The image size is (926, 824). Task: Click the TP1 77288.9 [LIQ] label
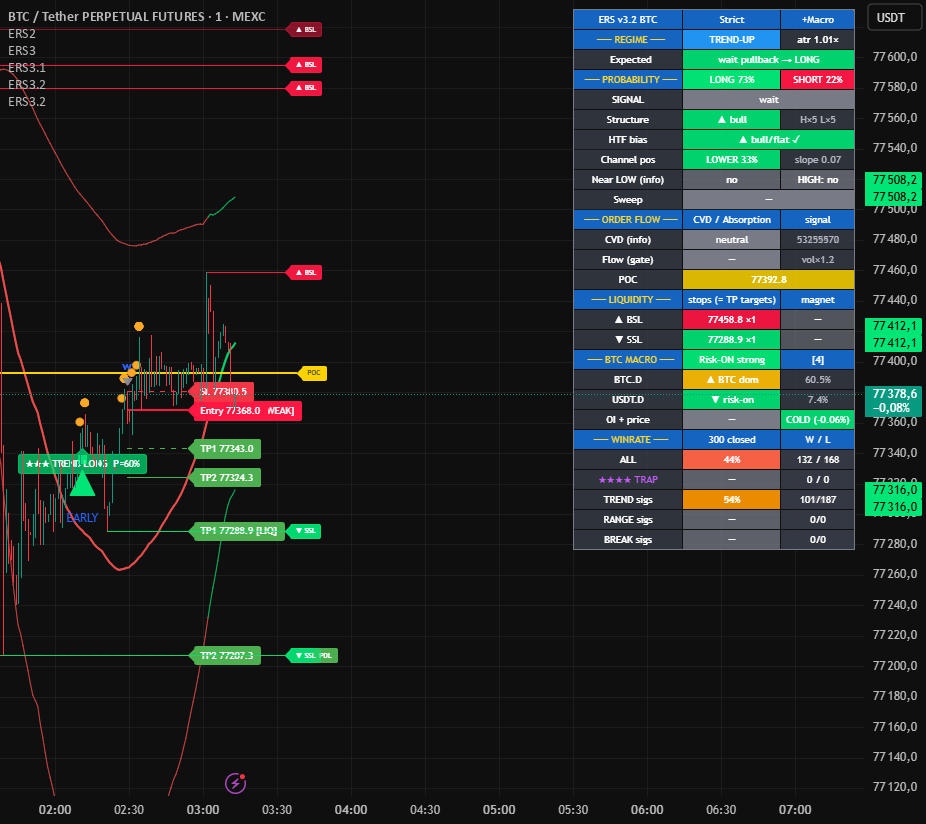pos(238,530)
